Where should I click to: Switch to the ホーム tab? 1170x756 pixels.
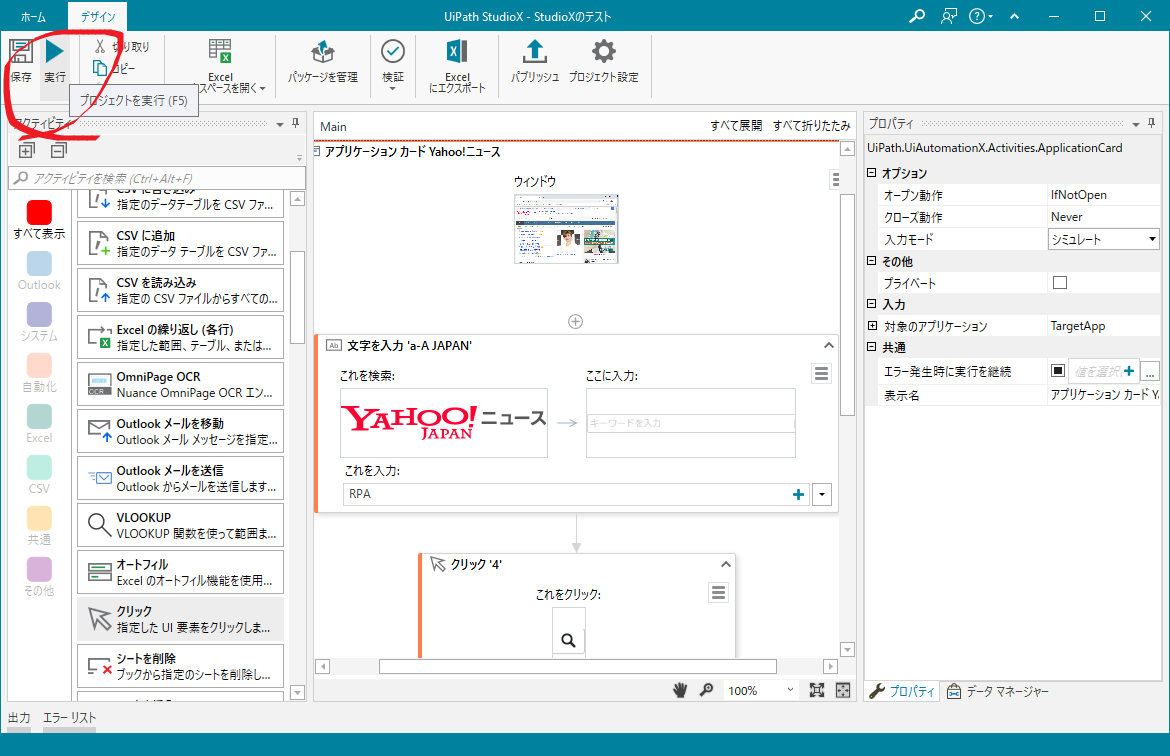[33, 16]
